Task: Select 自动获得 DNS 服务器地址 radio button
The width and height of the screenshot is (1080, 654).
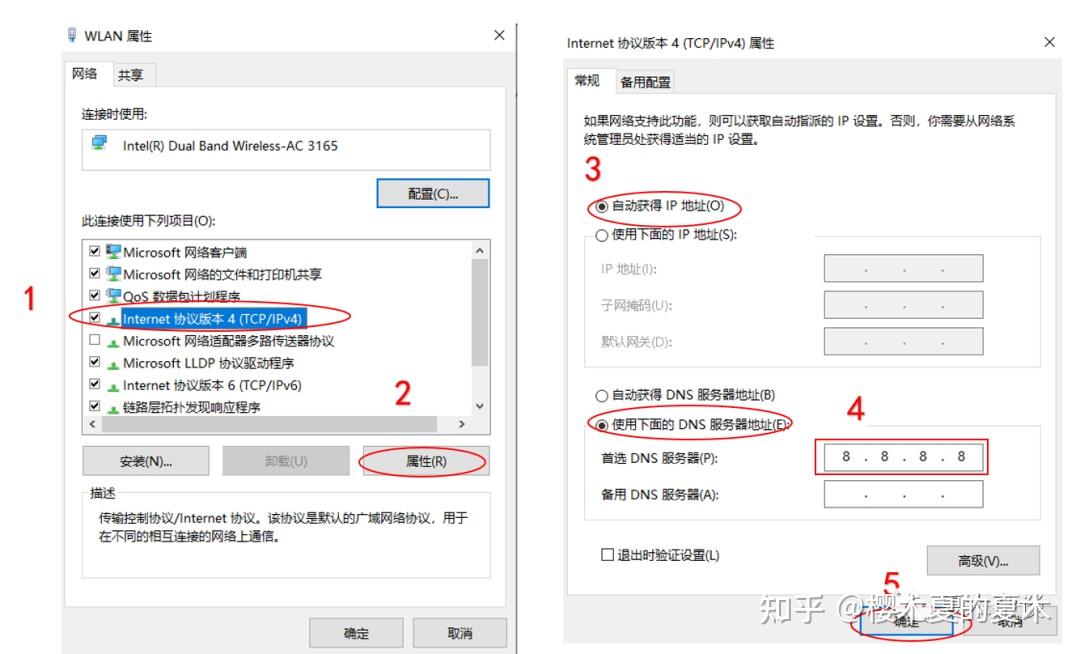Action: (601, 396)
